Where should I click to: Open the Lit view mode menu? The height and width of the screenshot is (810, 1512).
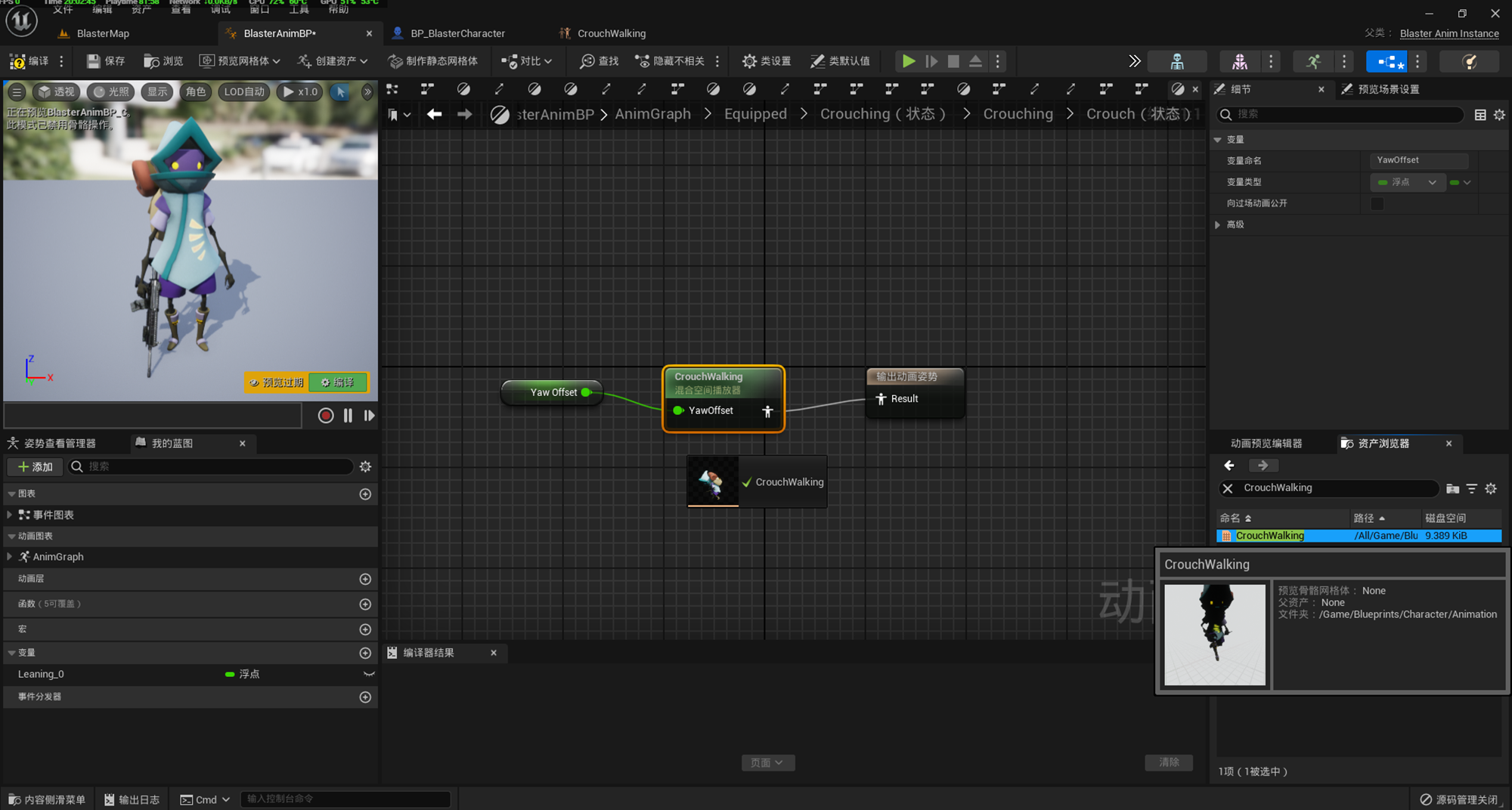point(111,92)
